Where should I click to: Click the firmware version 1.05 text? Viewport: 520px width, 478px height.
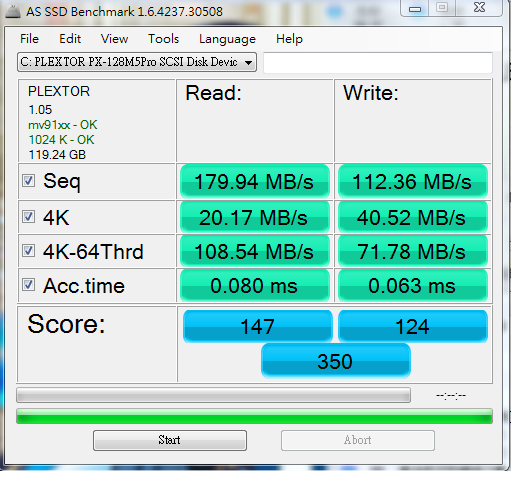click(x=40, y=110)
